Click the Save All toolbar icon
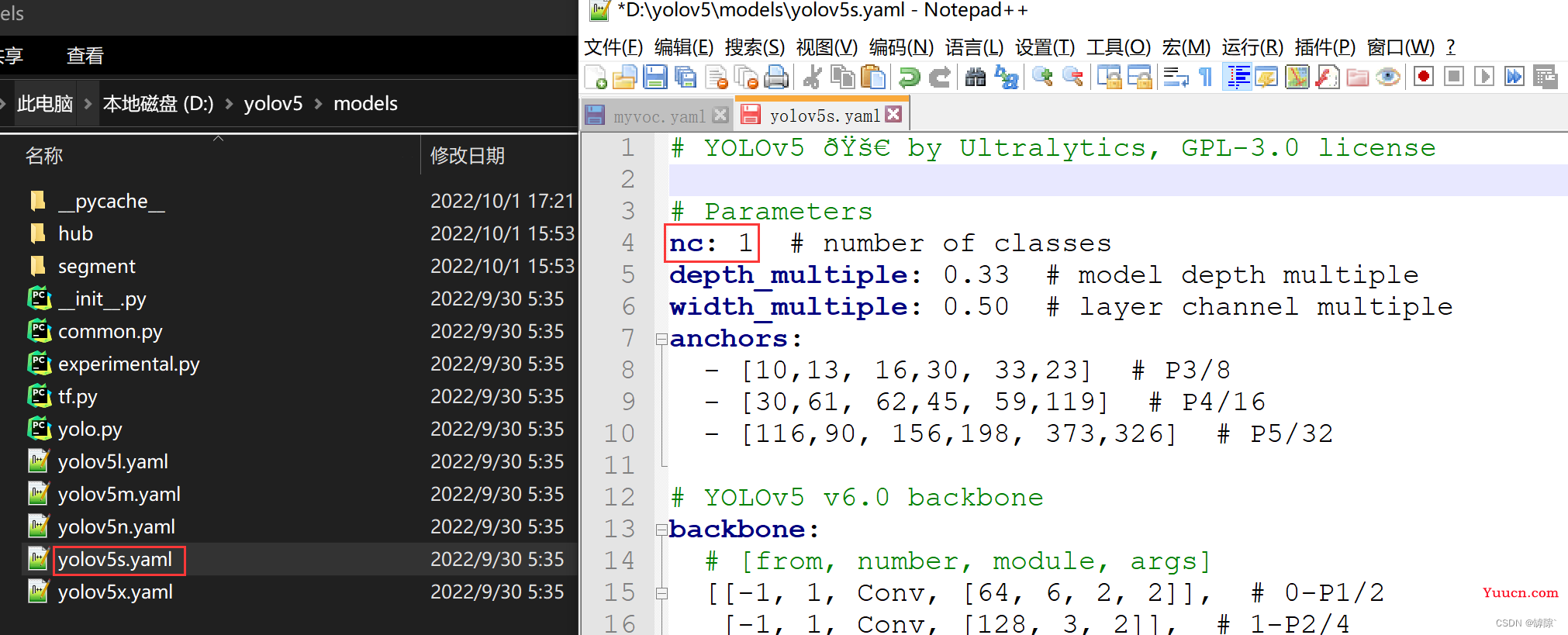The width and height of the screenshot is (1568, 635). (x=686, y=77)
